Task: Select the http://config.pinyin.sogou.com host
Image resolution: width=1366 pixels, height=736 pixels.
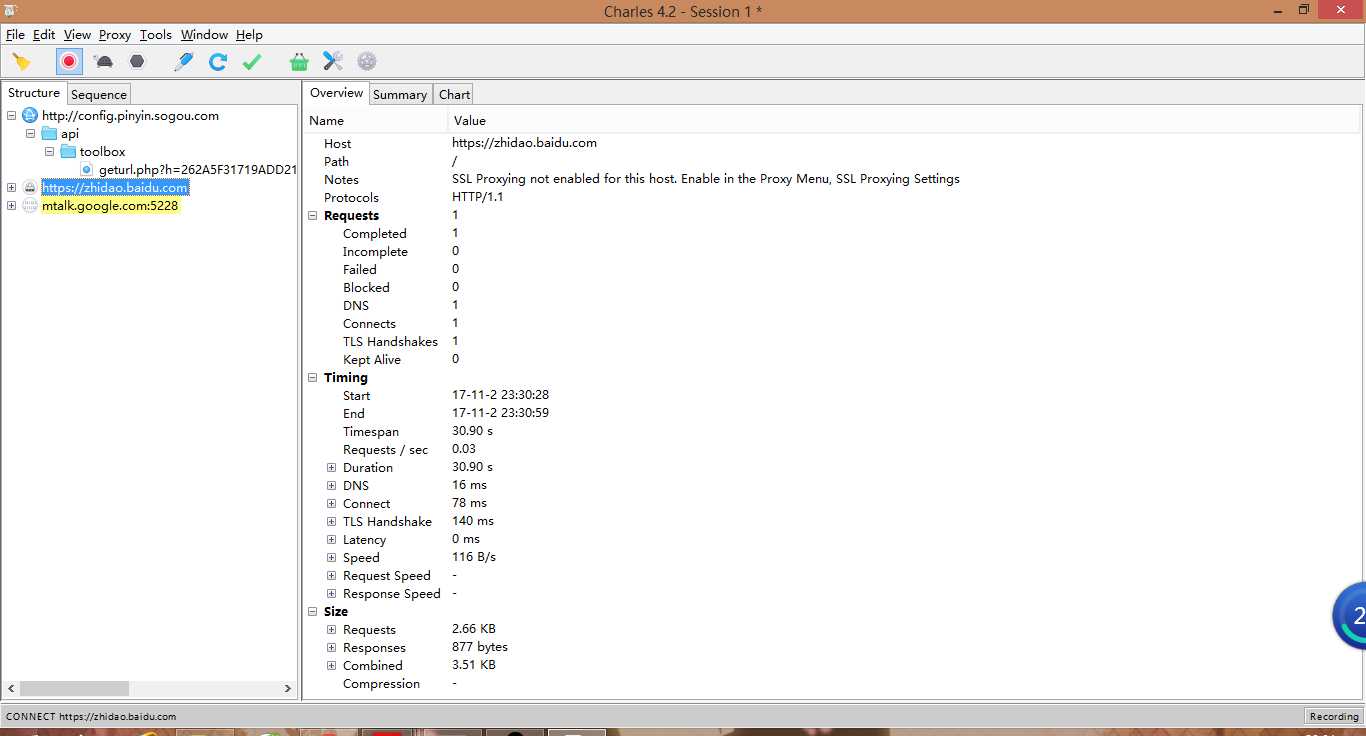Action: click(130, 115)
